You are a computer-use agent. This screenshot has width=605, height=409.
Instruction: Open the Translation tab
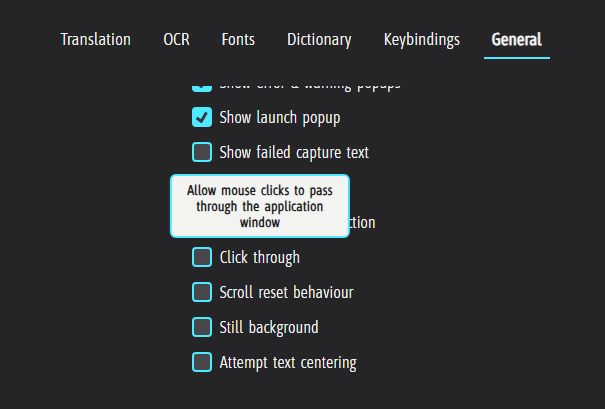pos(95,40)
